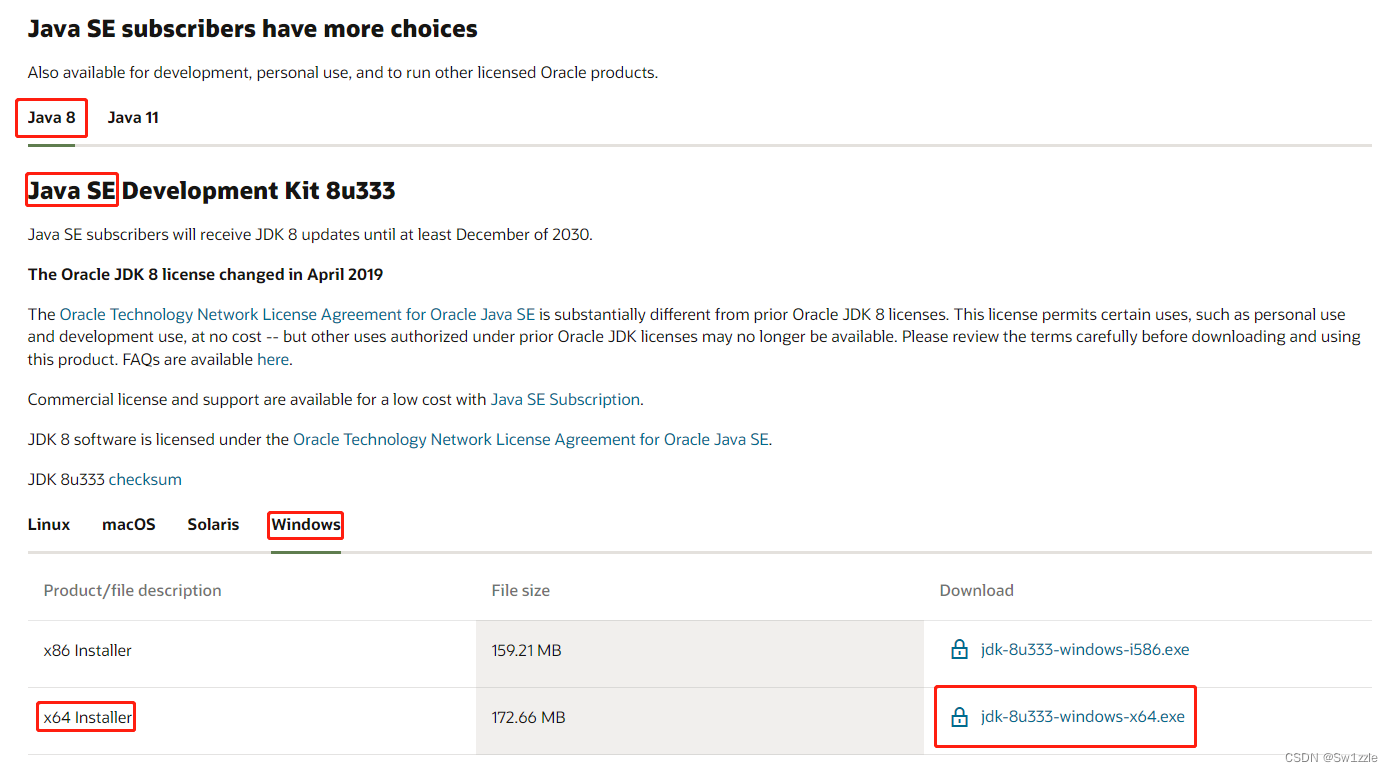Select the Linux platform tab
Viewport: 1393px width, 772px height.
tap(49, 524)
